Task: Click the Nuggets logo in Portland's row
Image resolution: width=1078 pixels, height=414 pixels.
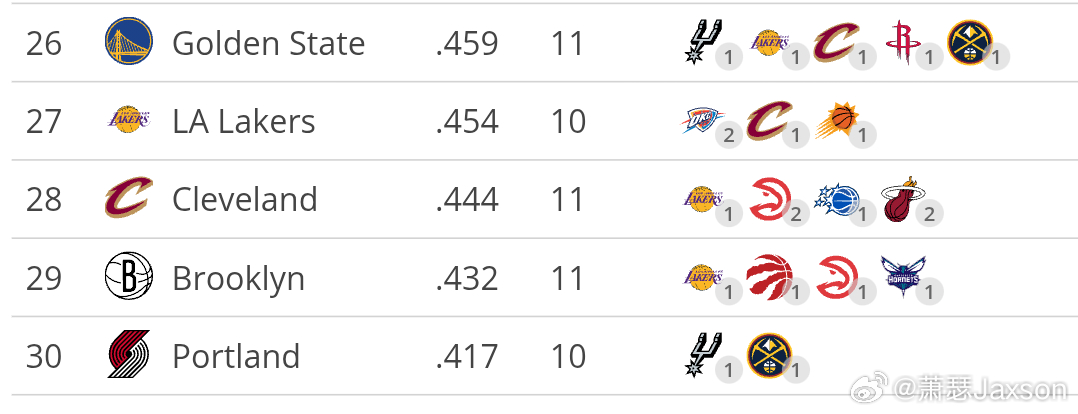Action: tap(768, 355)
